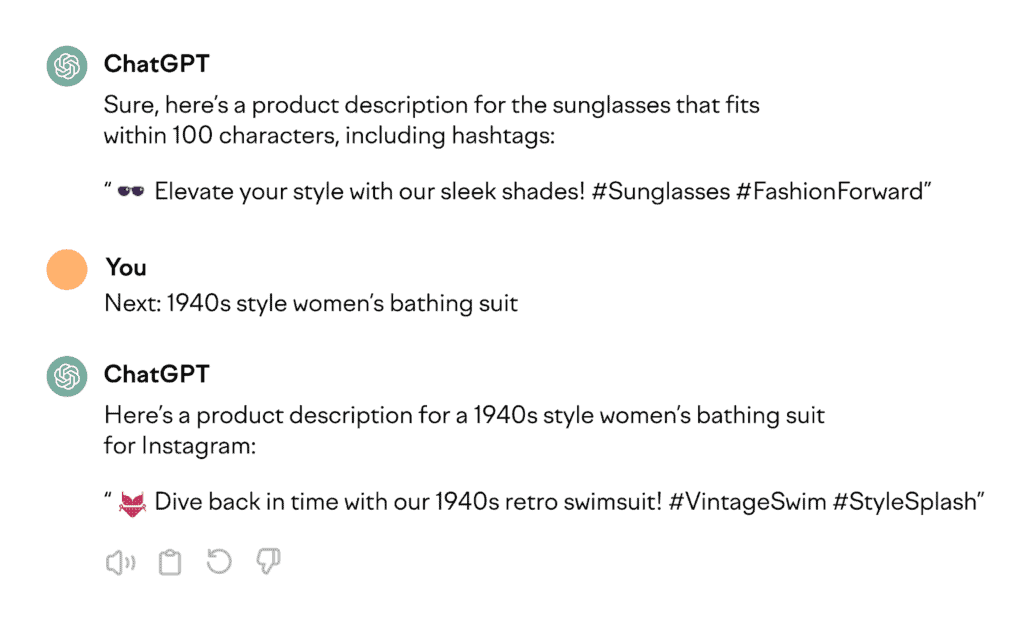Click the user message "Next: 1940s style women's bathing suit"
The height and width of the screenshot is (621, 1024).
click(x=311, y=302)
